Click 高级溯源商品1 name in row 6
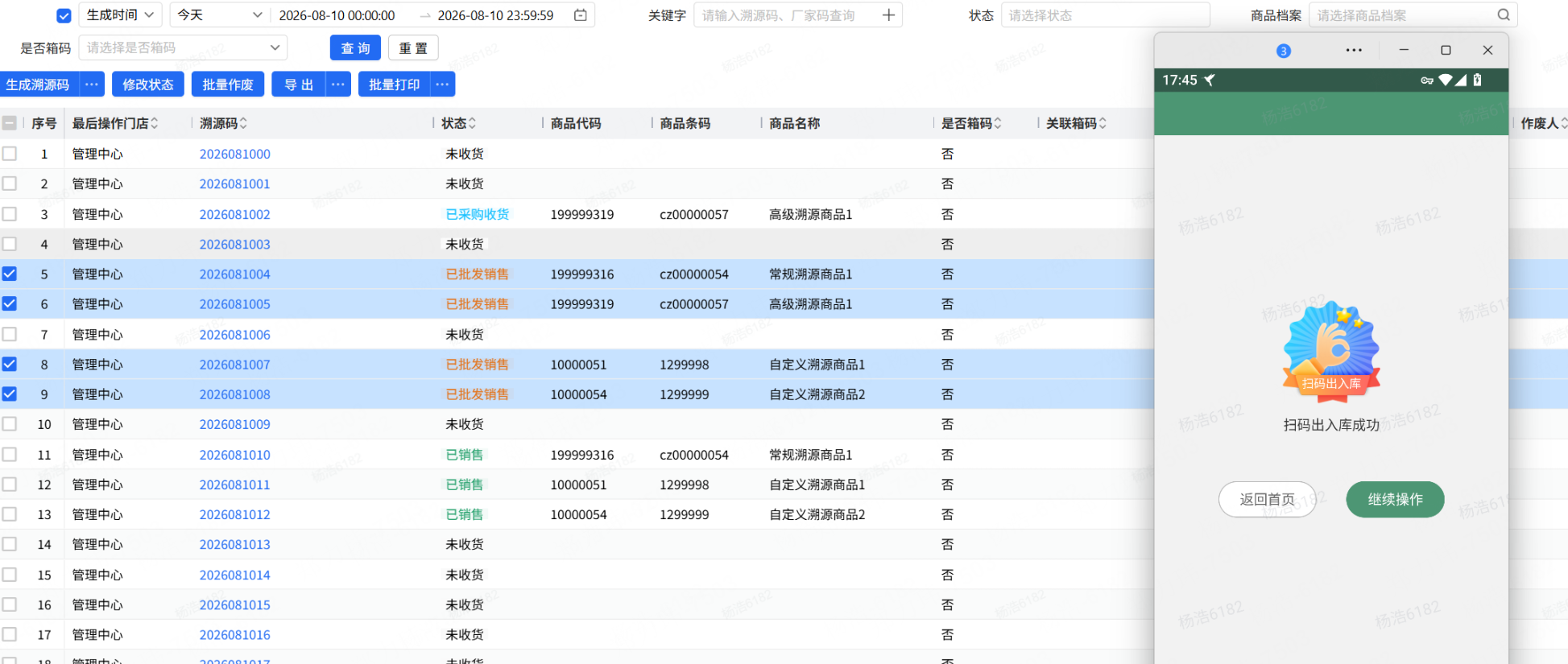The image size is (1568, 664). (x=810, y=303)
